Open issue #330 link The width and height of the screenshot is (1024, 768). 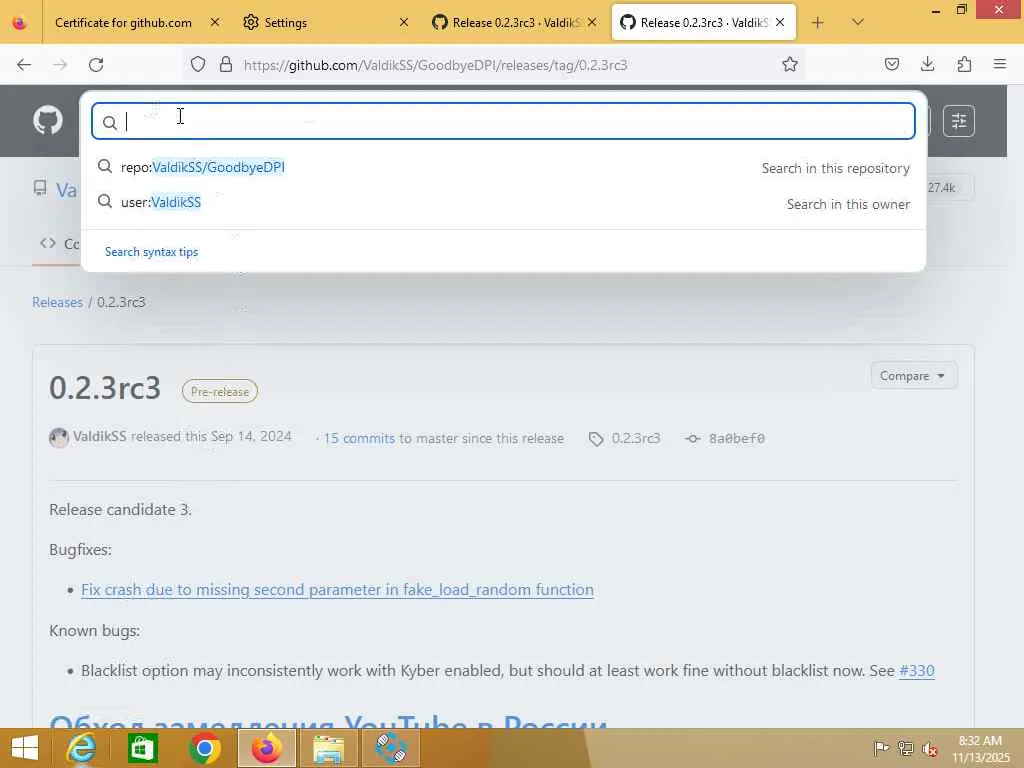pyautogui.click(x=917, y=671)
